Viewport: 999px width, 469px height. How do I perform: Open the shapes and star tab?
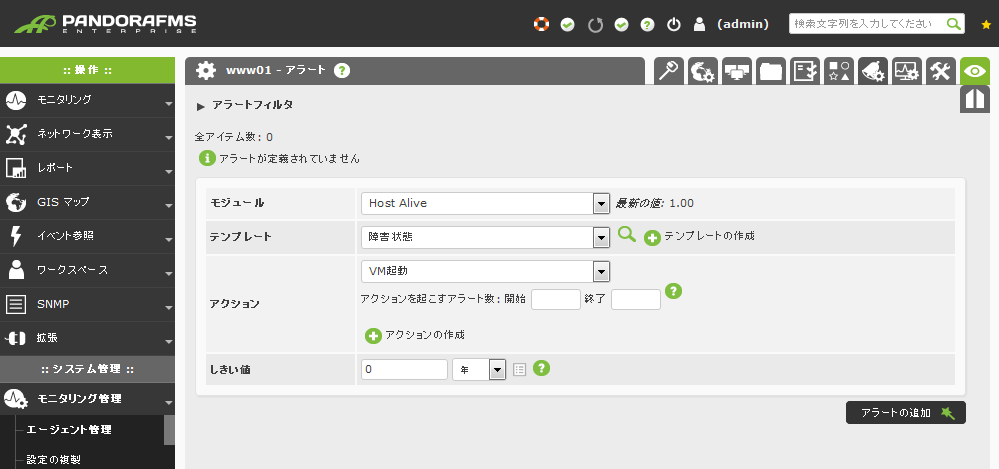coord(838,71)
